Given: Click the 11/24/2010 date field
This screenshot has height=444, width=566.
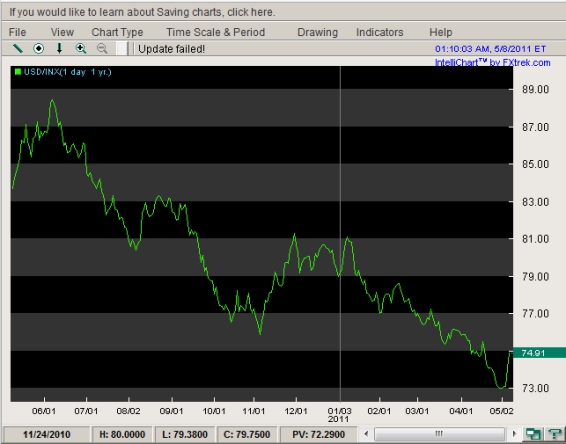Looking at the screenshot, I should coord(46,434).
